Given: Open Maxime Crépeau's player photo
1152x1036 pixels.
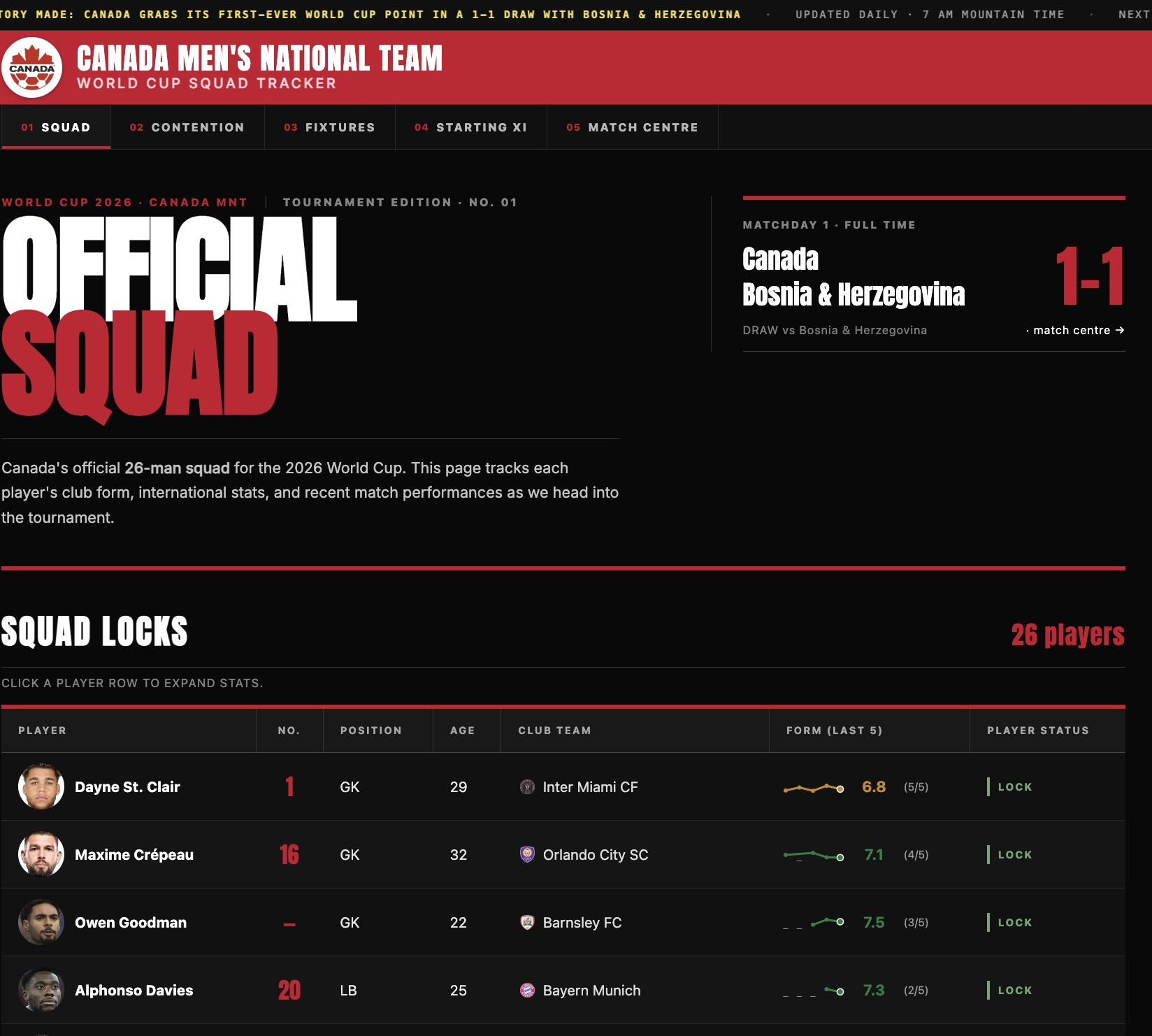Looking at the screenshot, I should click(41, 854).
